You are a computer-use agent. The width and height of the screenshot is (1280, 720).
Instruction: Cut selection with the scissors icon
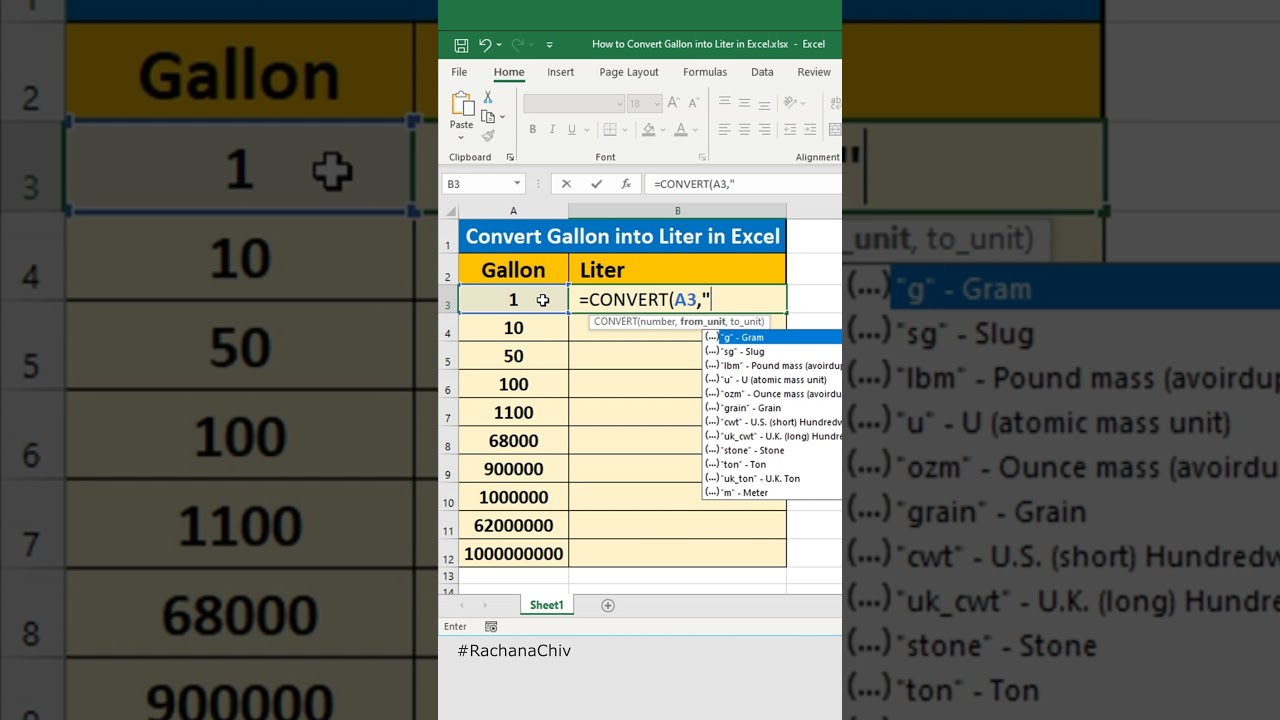488,97
